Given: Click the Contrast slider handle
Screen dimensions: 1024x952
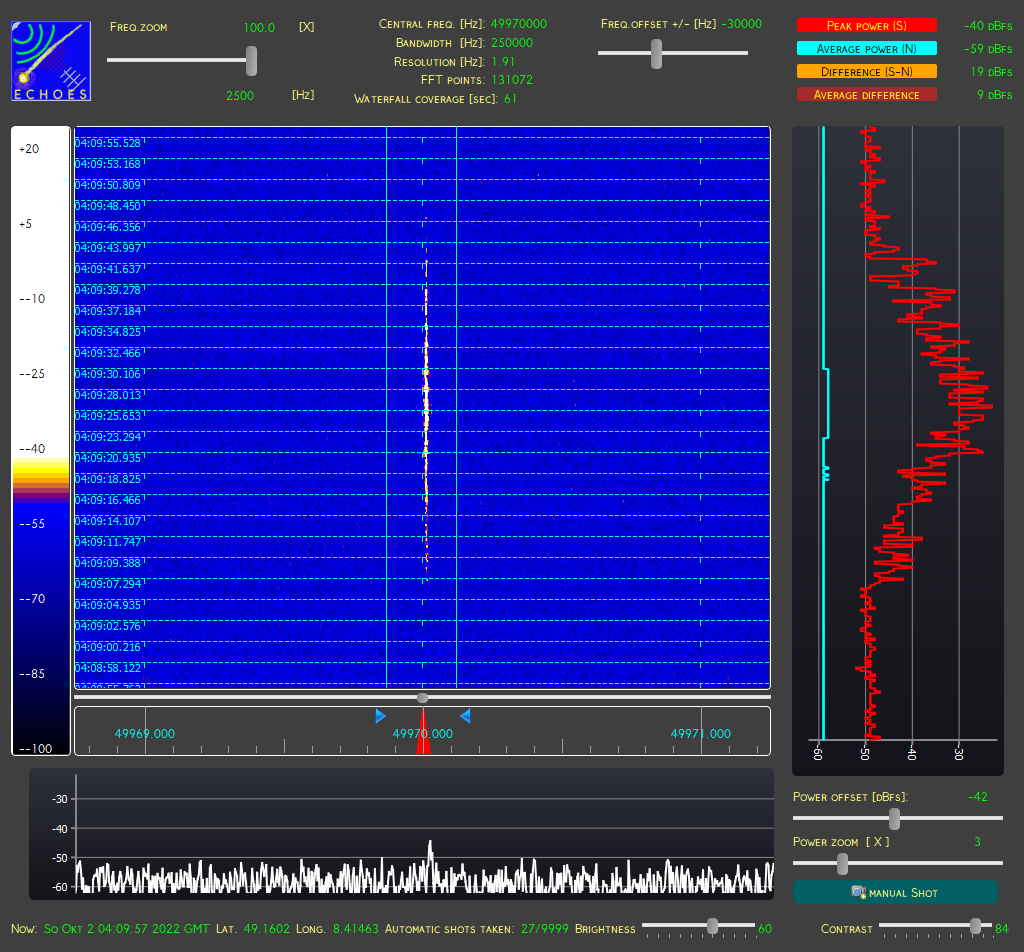Looking at the screenshot, I should pos(976,926).
